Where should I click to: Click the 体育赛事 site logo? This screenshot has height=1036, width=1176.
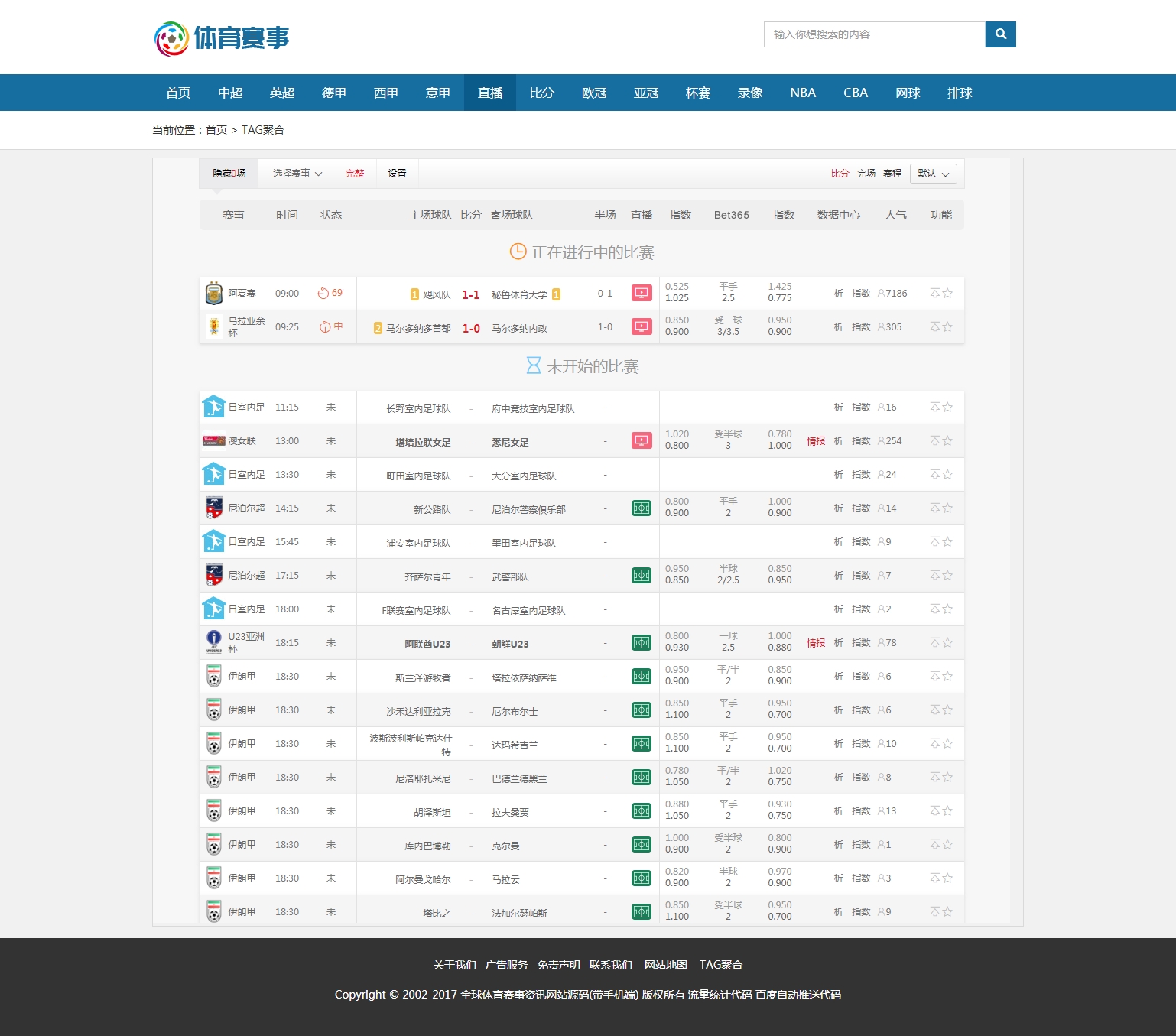[222, 38]
